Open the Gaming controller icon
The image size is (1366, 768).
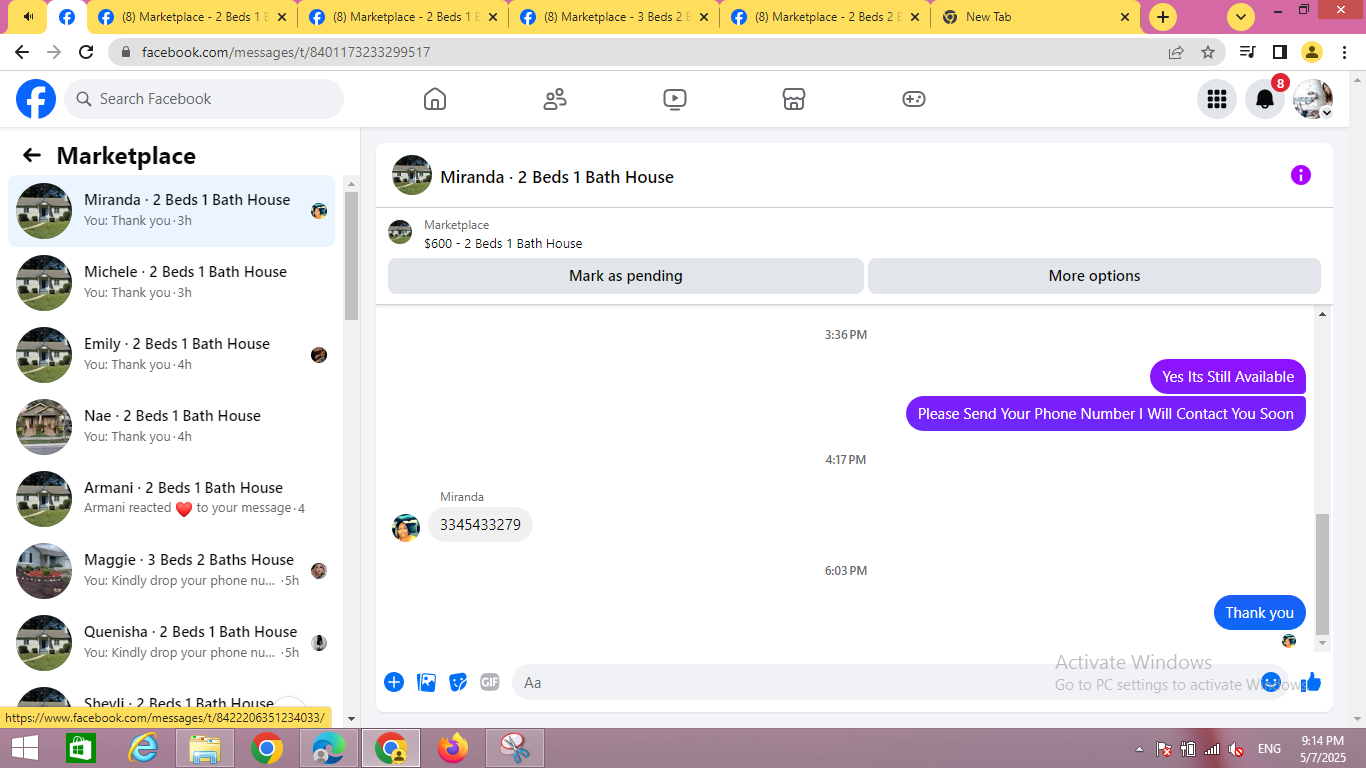[x=914, y=99]
